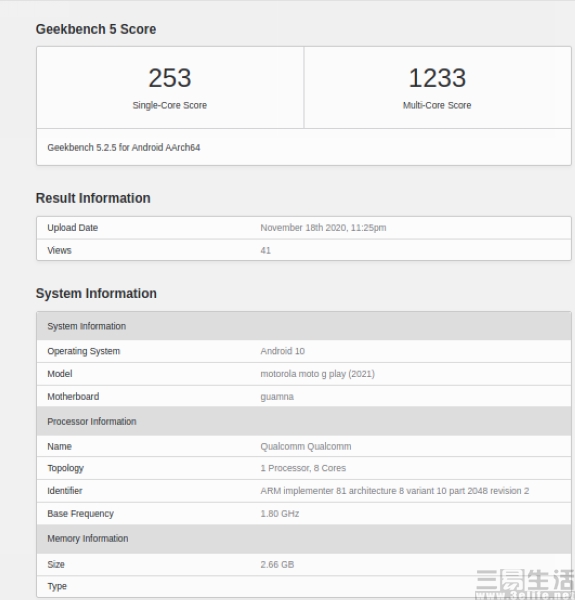Click 'Geekbench 5.2.5 for Android AArch64' text
The image size is (575, 600).
coord(124,147)
